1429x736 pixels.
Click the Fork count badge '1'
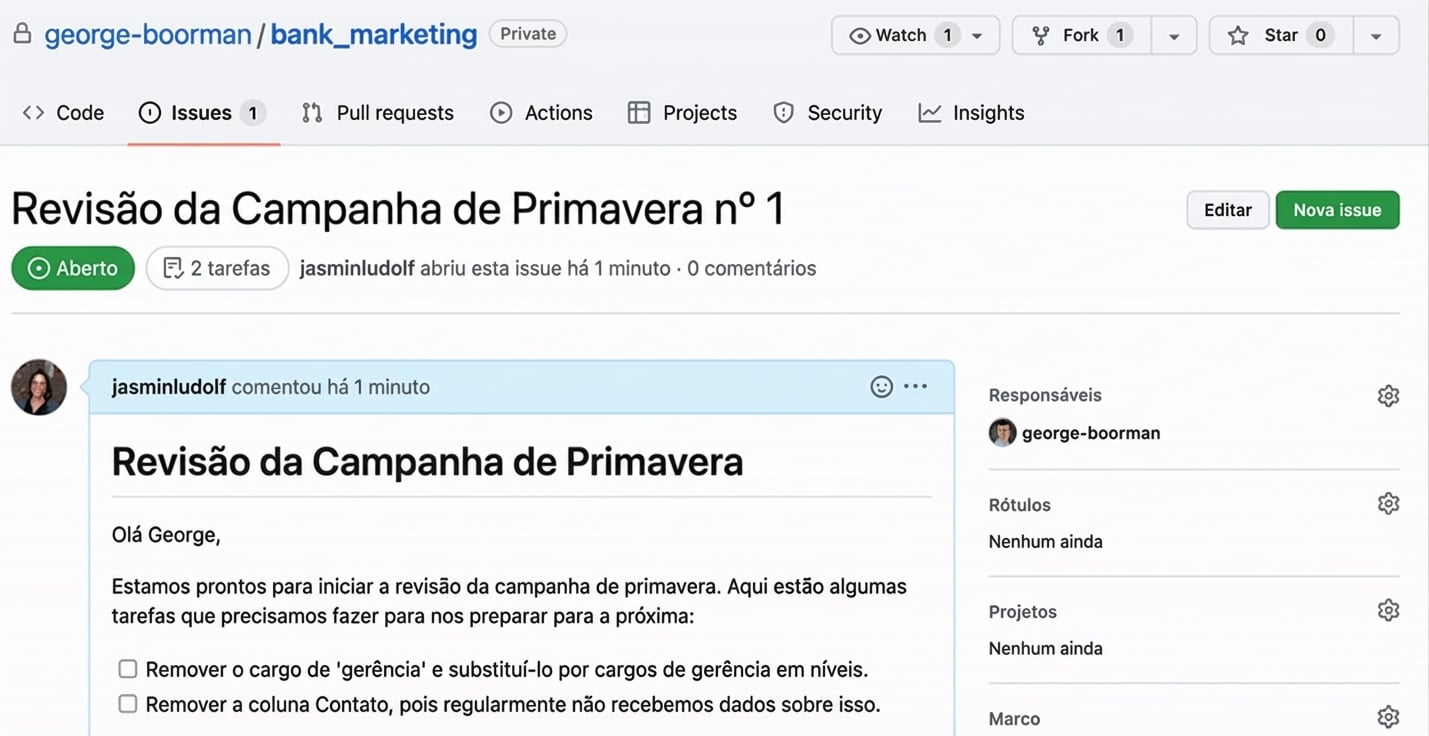point(1120,35)
